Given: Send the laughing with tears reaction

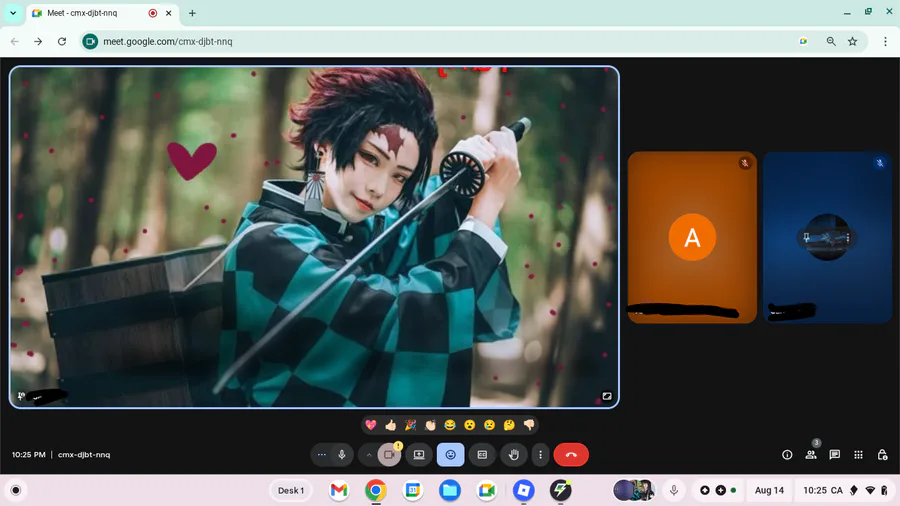Looking at the screenshot, I should point(450,425).
